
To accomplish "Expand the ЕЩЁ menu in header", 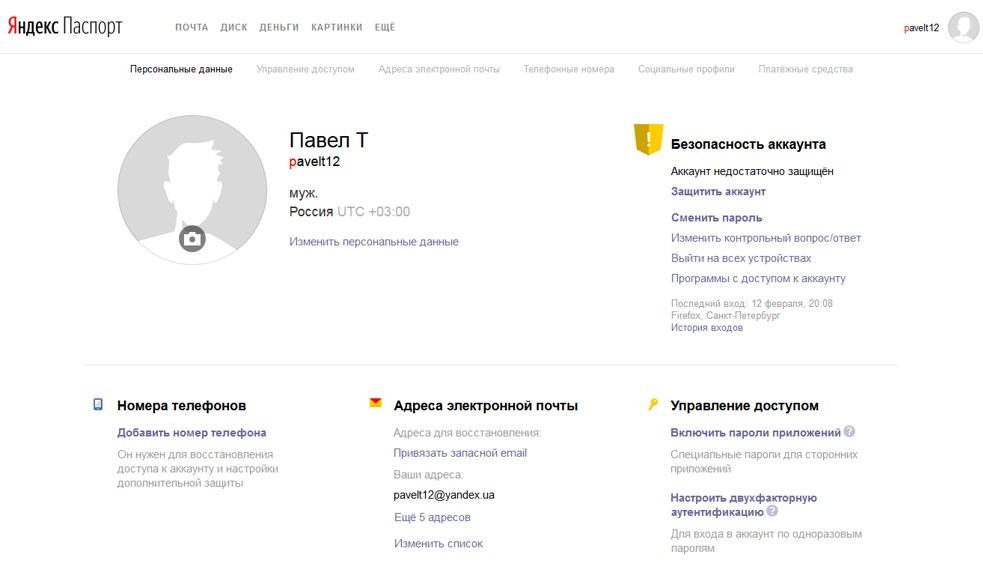I will pos(384,27).
